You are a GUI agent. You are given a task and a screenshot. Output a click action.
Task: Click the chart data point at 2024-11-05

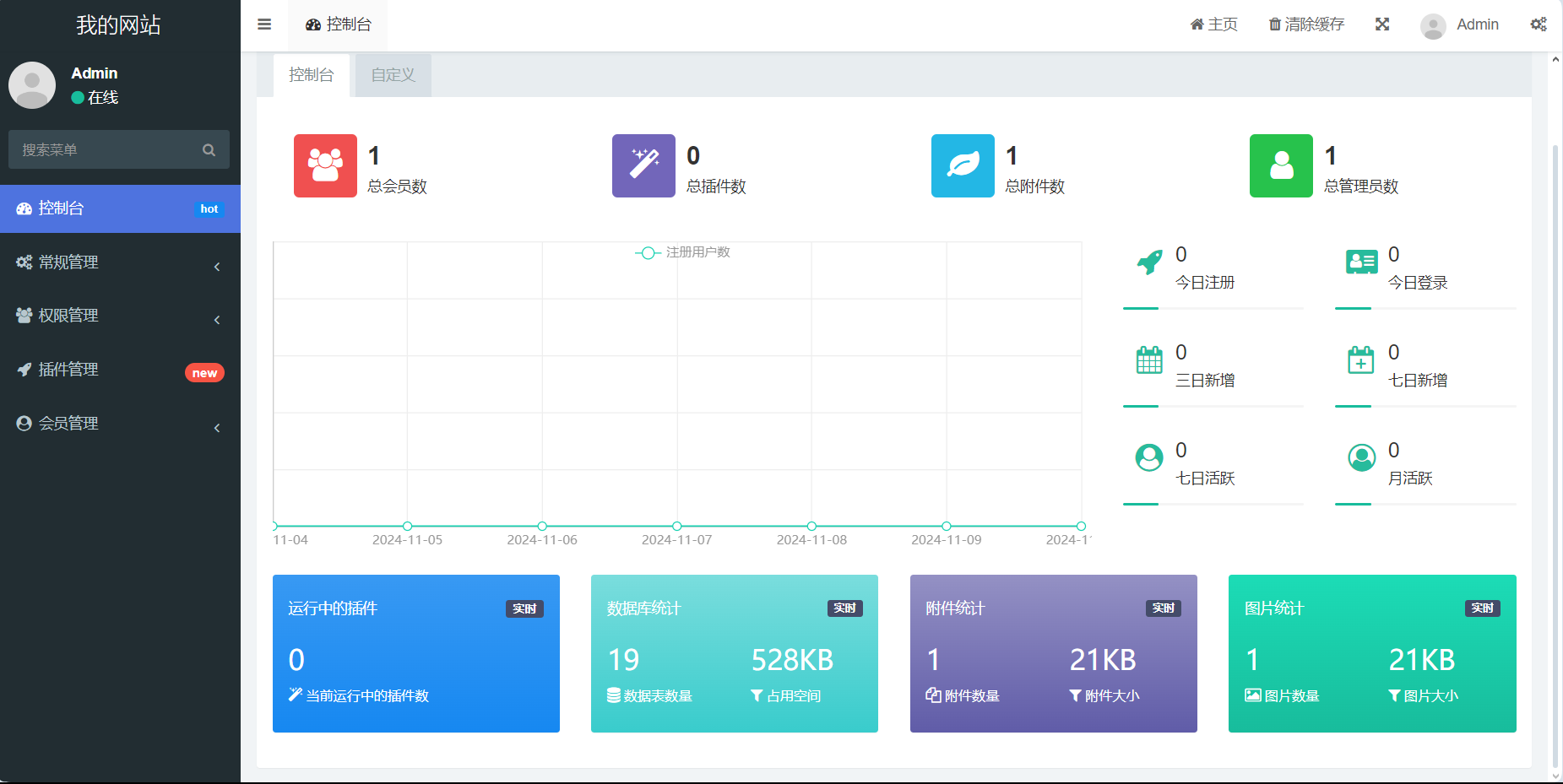pyautogui.click(x=408, y=526)
